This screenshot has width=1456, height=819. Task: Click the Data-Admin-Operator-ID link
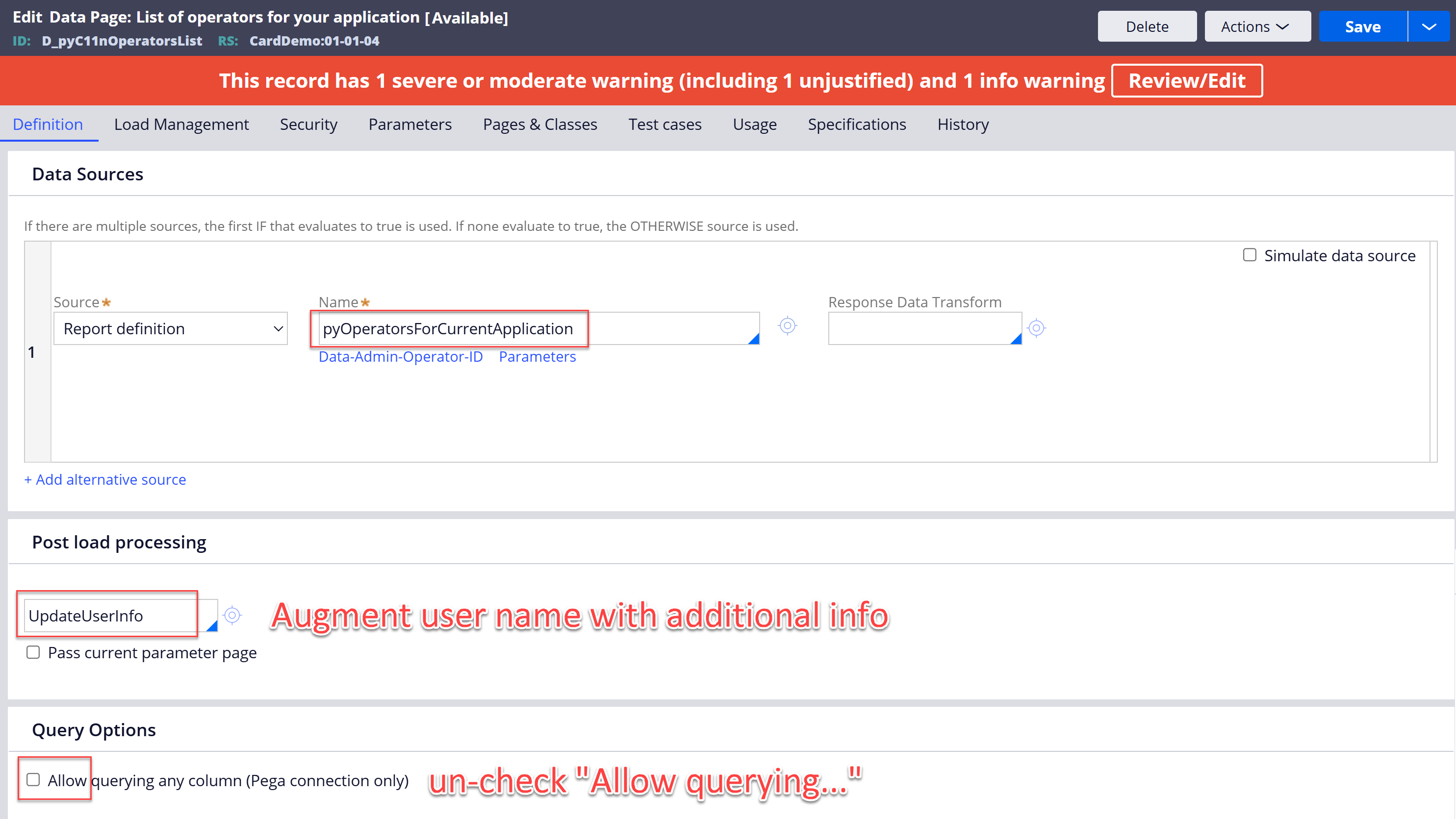tap(401, 357)
